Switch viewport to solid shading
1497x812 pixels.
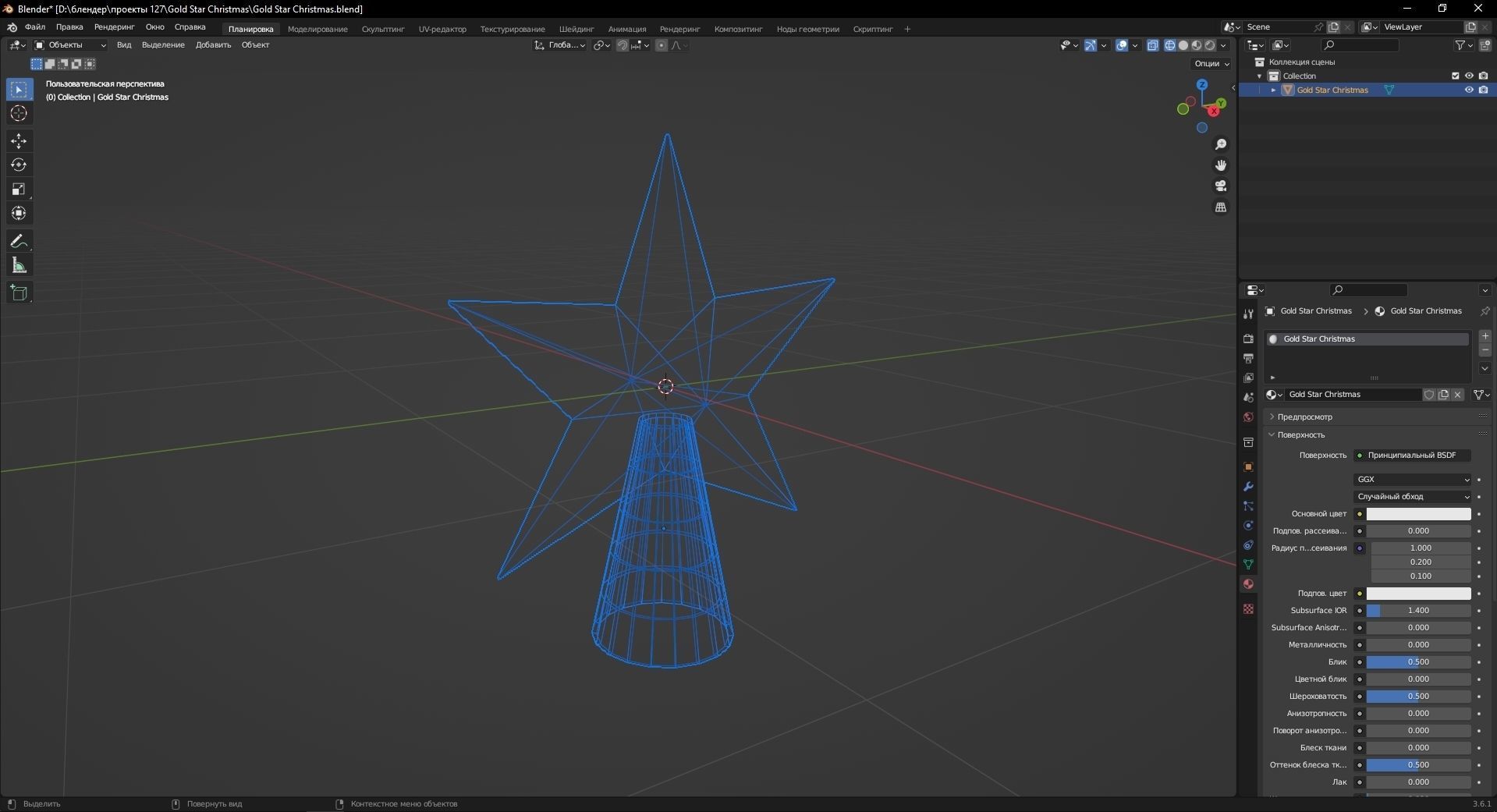pos(1183,45)
